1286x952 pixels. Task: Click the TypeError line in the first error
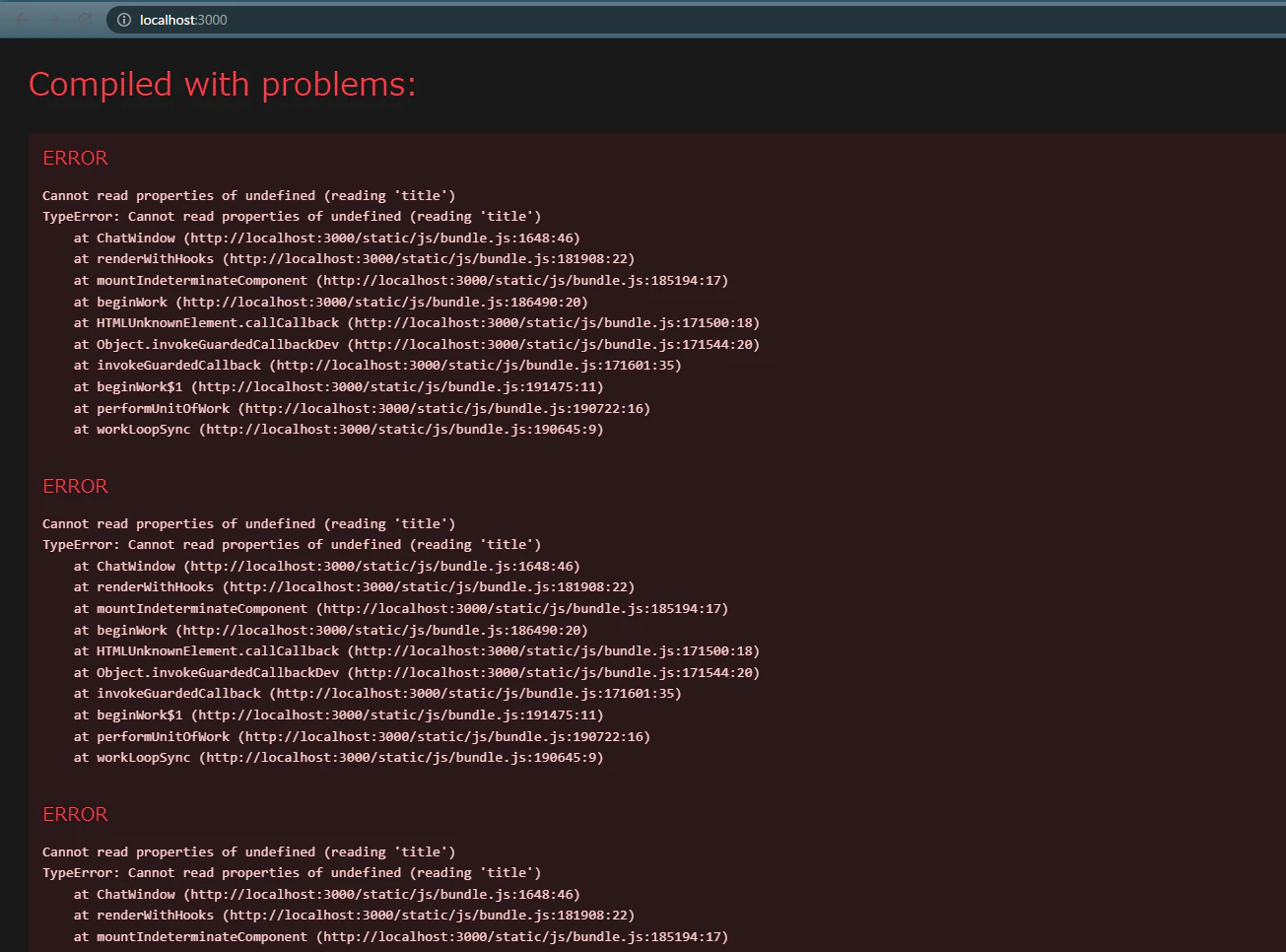tap(292, 216)
